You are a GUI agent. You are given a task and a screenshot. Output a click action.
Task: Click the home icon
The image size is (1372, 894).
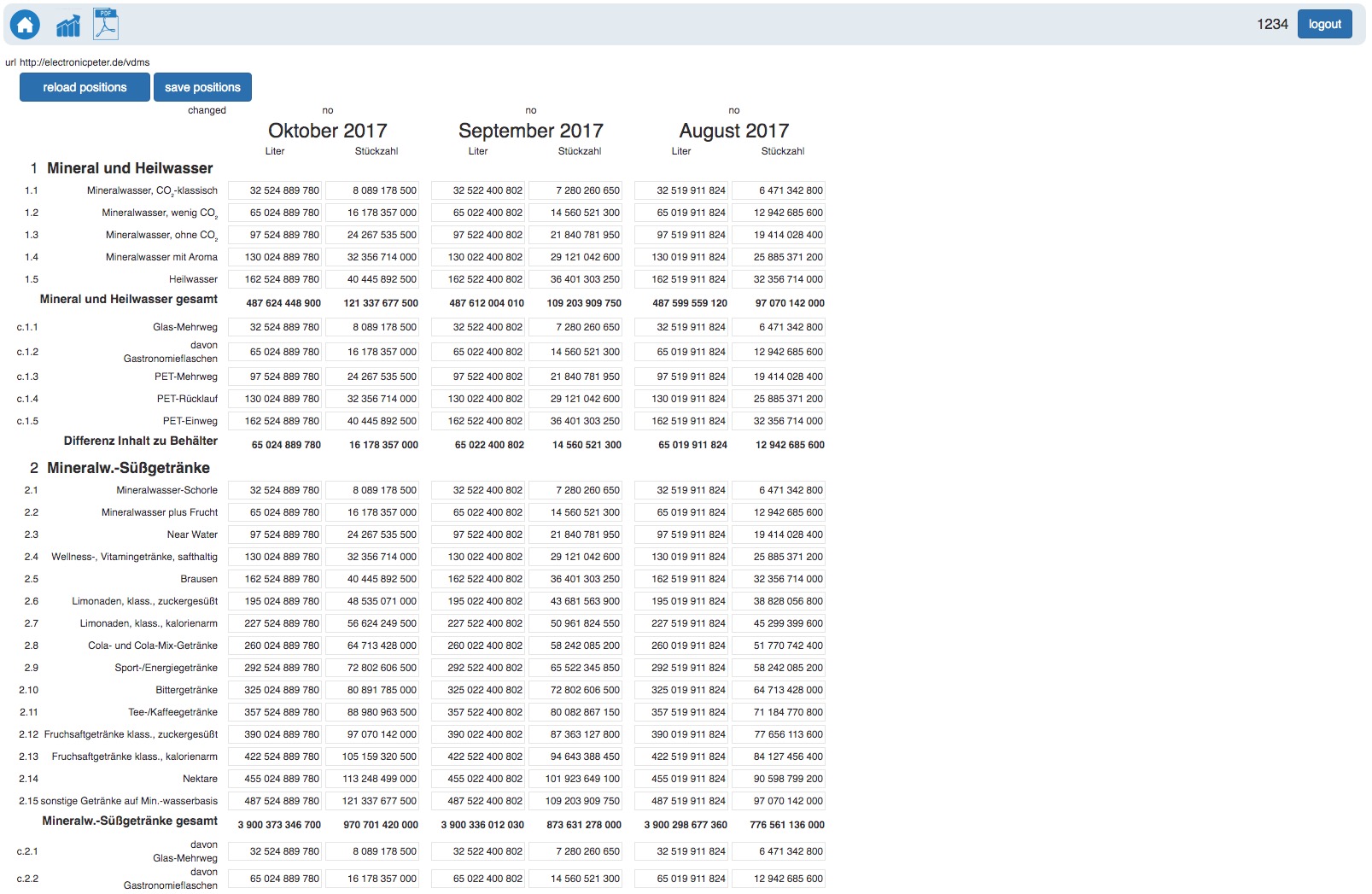[26, 25]
